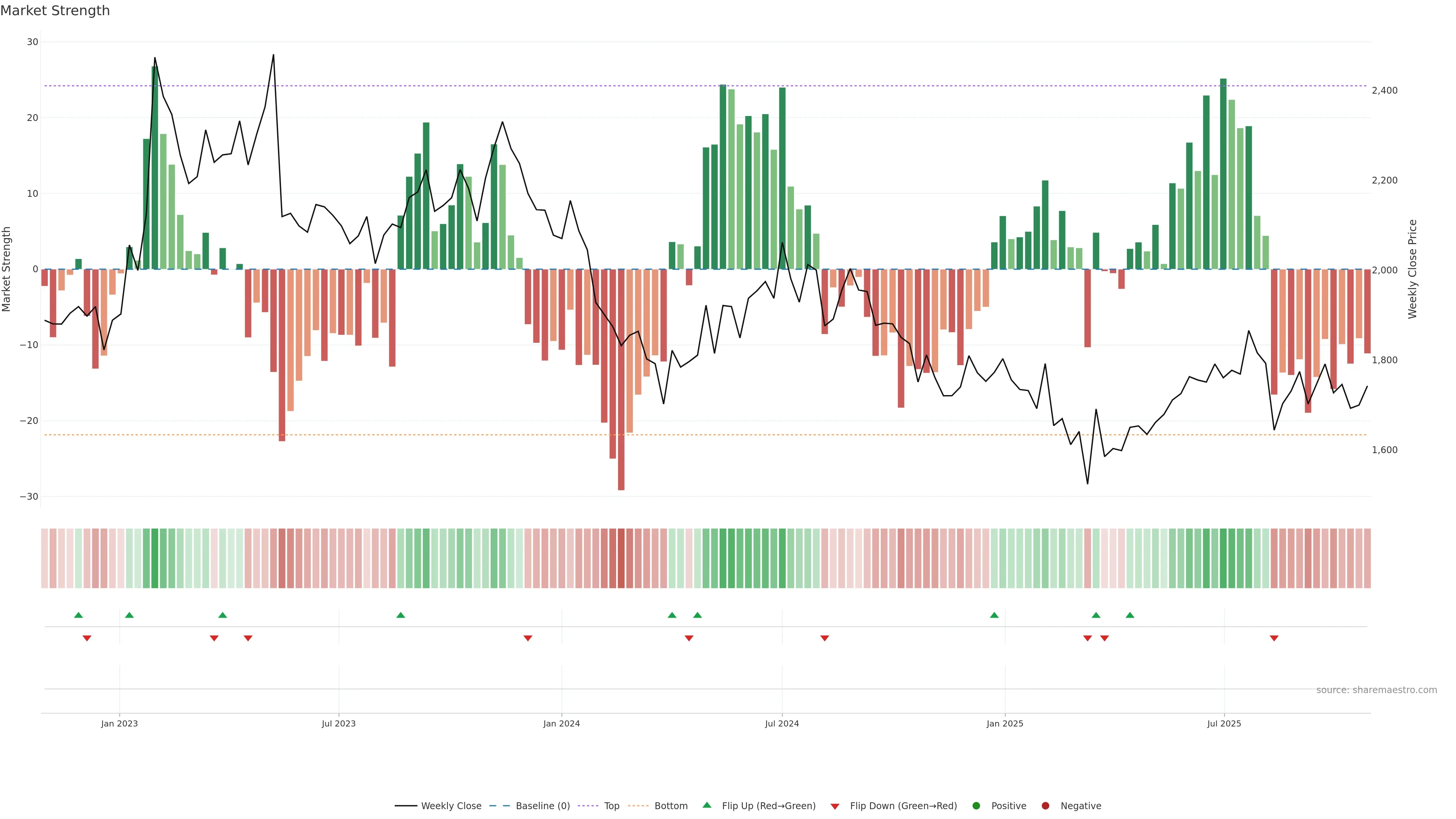Click Flip Down red triangle legend icon
This screenshot has height=819, width=1456.
[x=835, y=806]
